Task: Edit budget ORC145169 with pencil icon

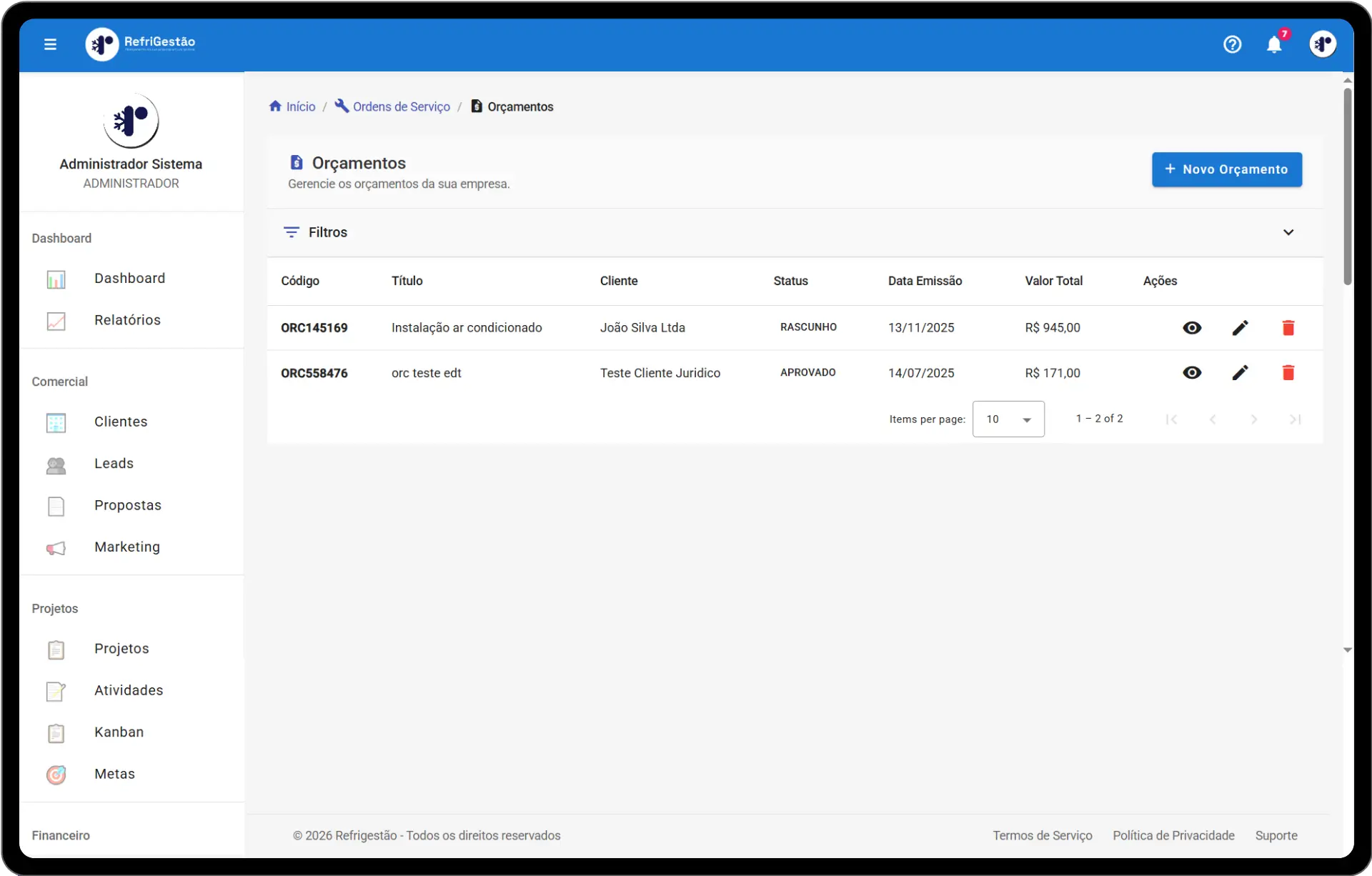Action: pos(1240,328)
